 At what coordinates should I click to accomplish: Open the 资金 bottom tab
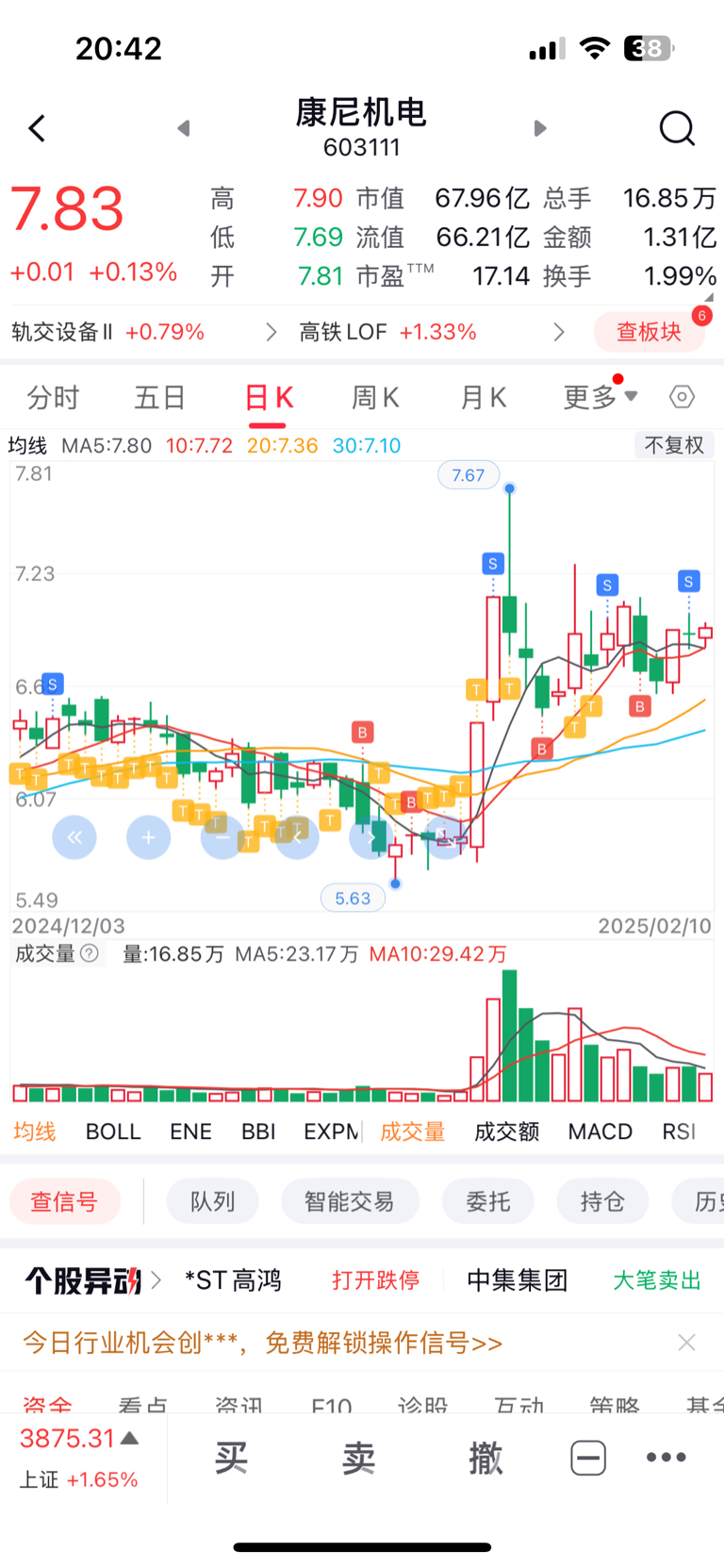click(x=47, y=1405)
